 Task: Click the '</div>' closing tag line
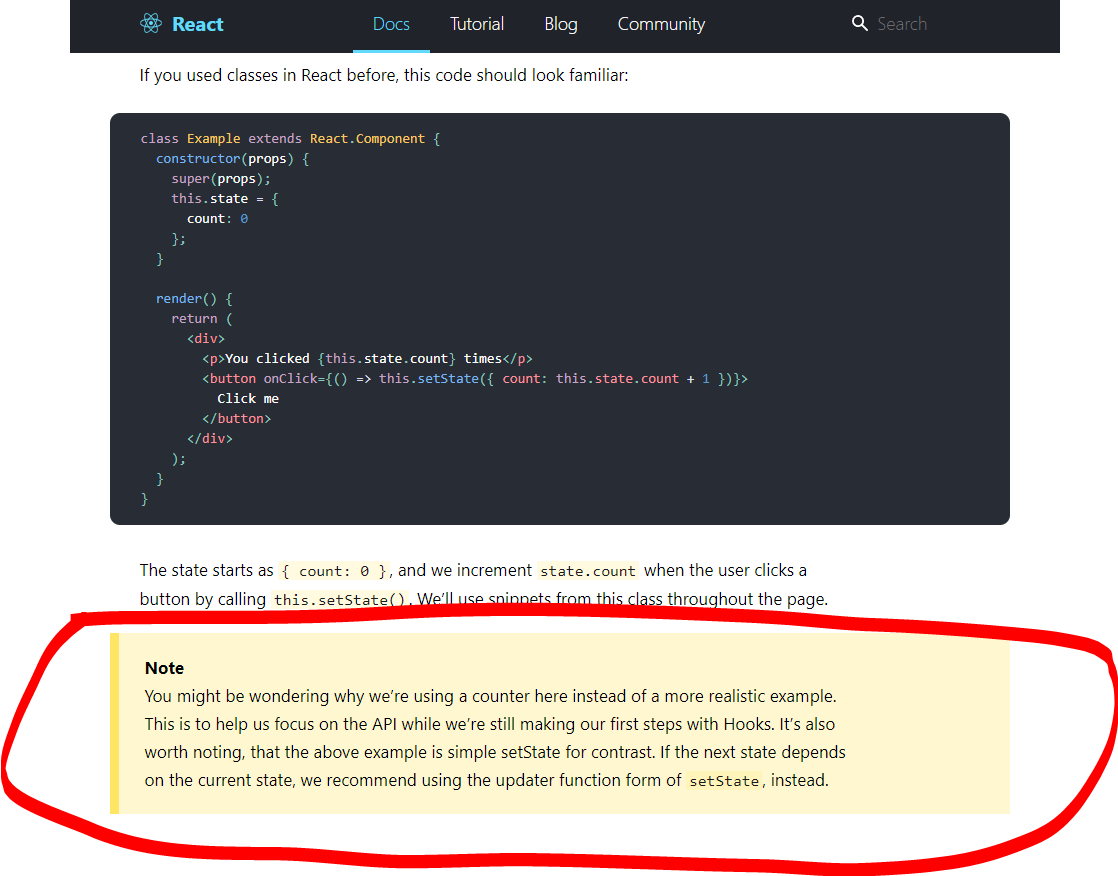(210, 438)
